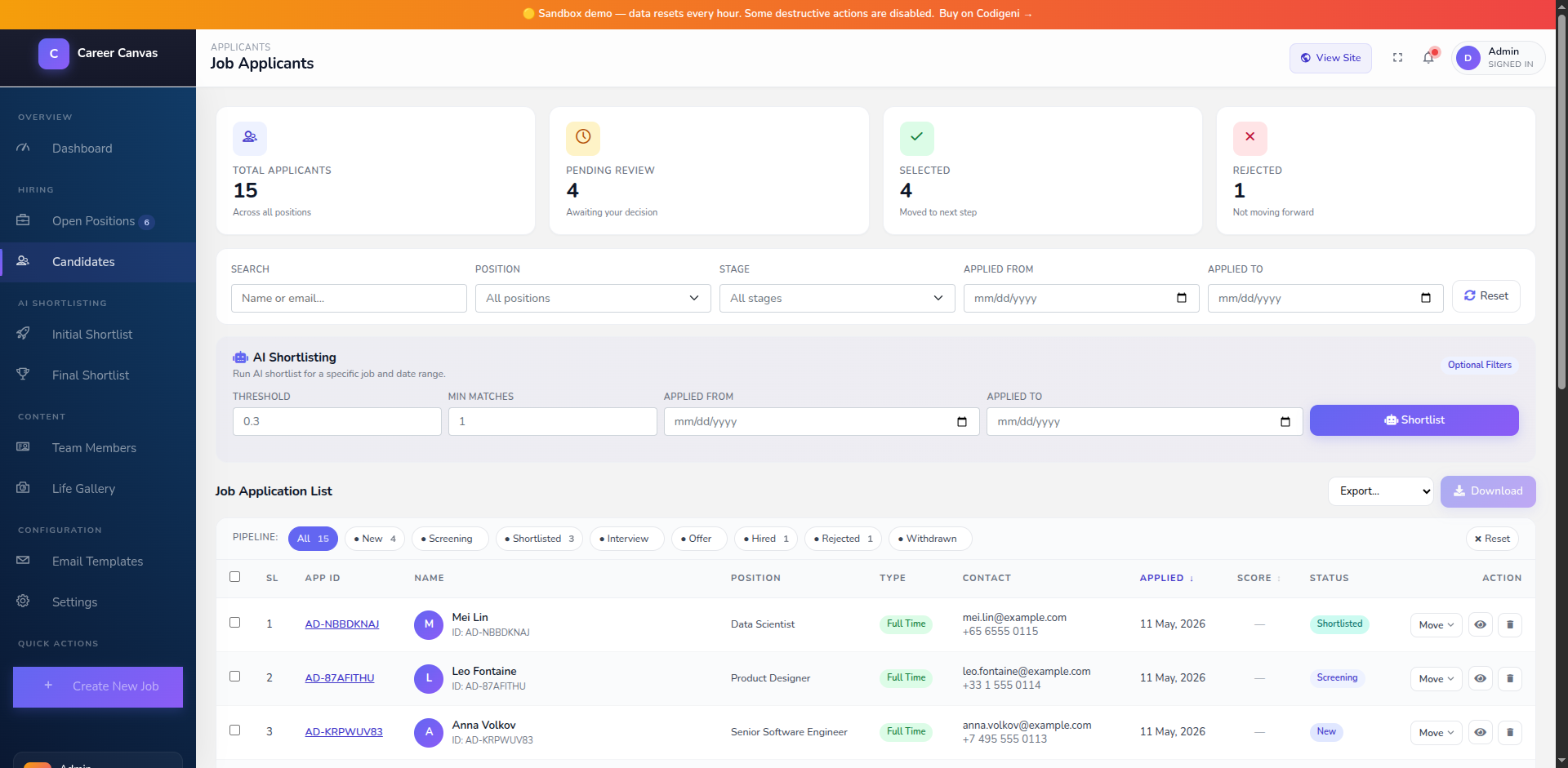Viewport: 1568px width, 768px height.
Task: Expand the All positions dropdown
Action: click(593, 298)
